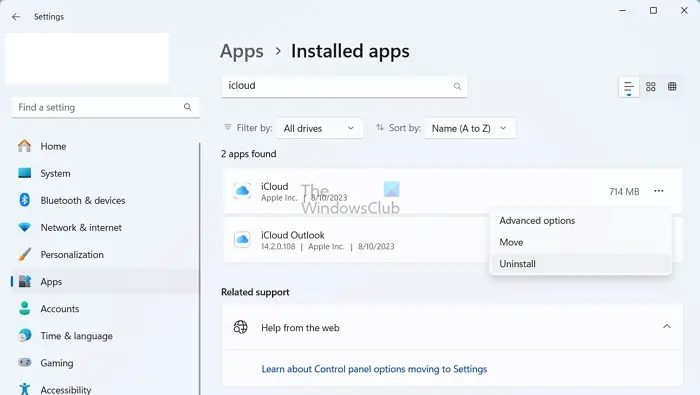Click the iCloud app icon
Screen dimensions: 700x395
point(242,191)
